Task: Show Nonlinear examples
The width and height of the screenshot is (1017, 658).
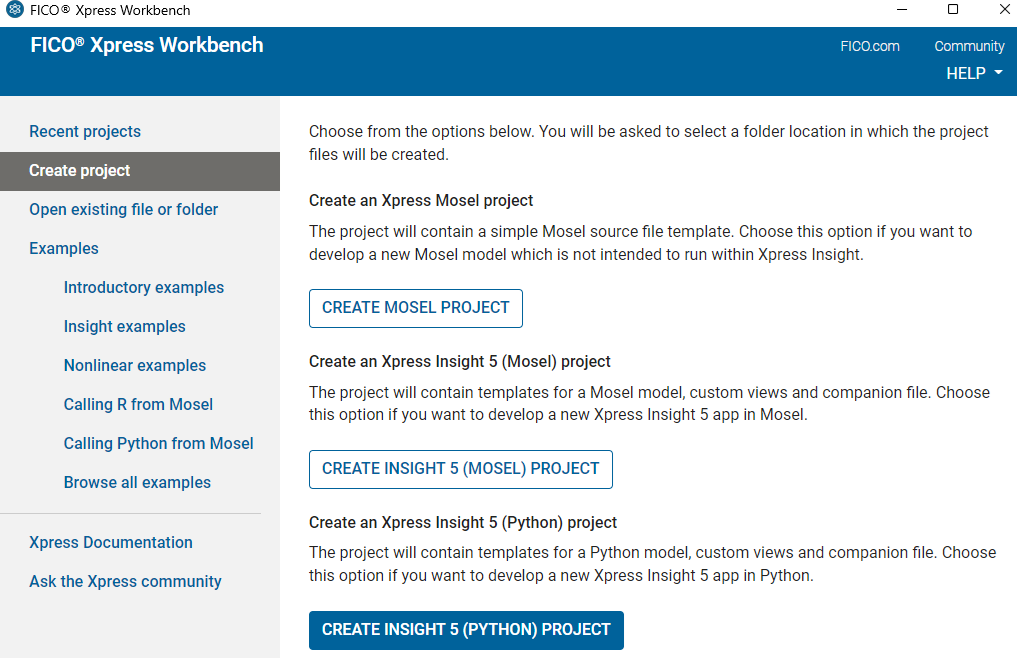Action: point(135,365)
